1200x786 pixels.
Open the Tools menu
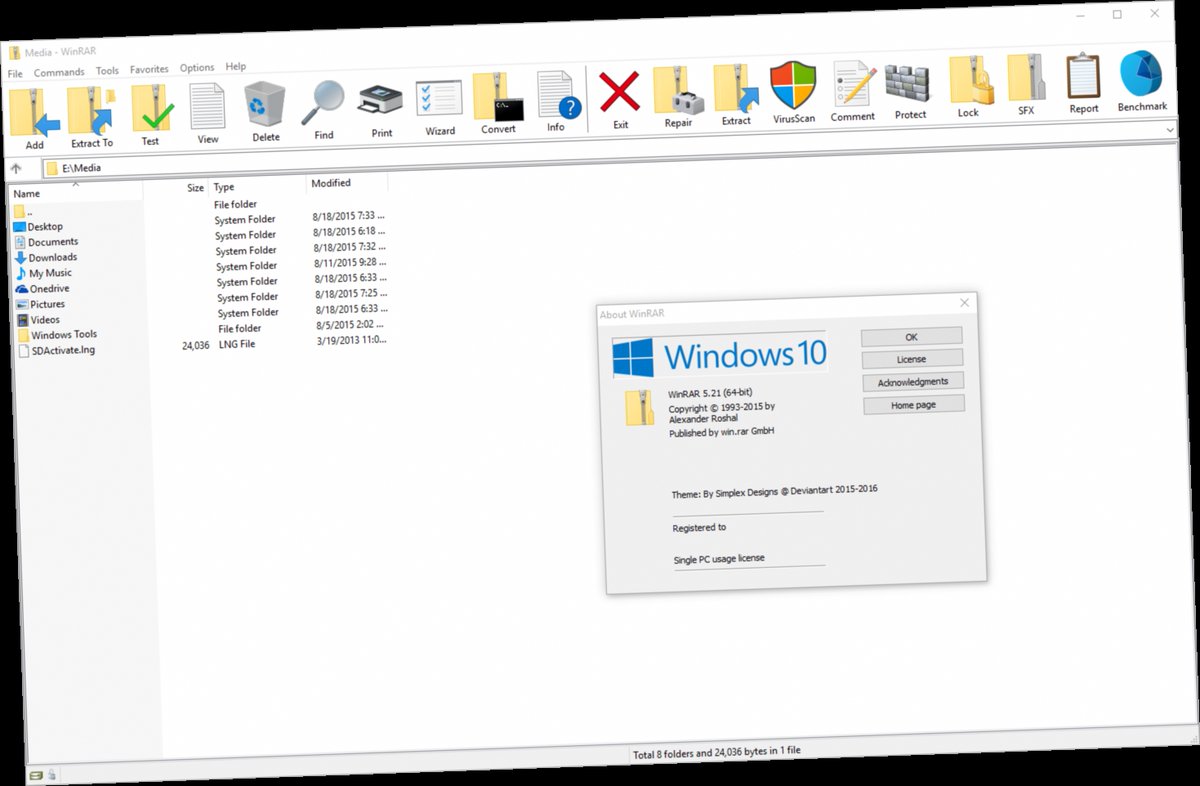tap(107, 71)
